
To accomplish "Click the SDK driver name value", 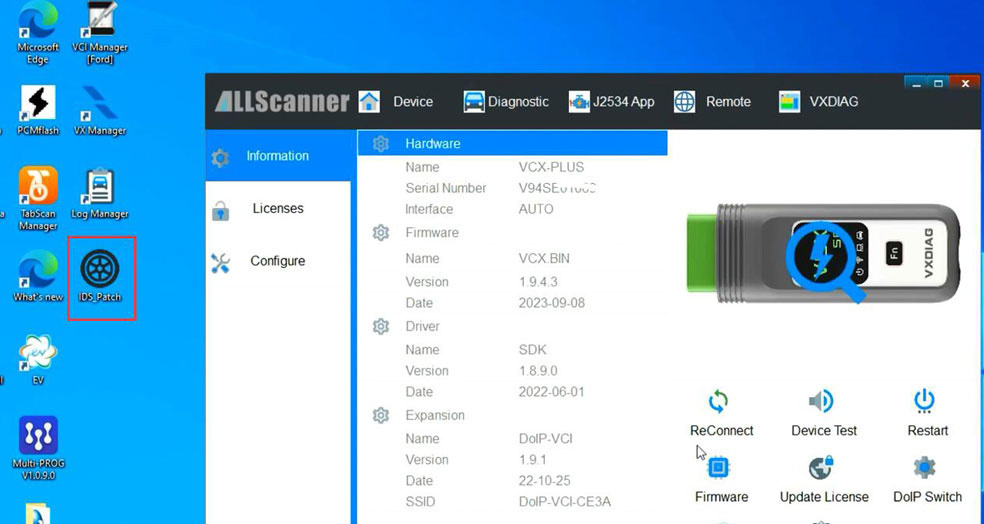I will click(x=532, y=350).
